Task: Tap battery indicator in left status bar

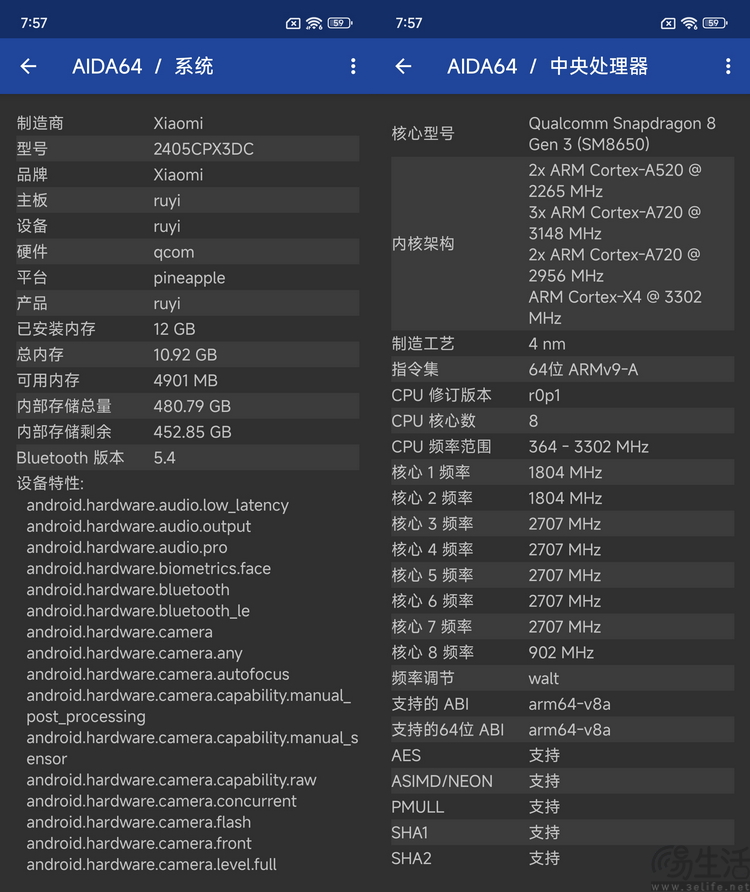Action: [x=340, y=23]
